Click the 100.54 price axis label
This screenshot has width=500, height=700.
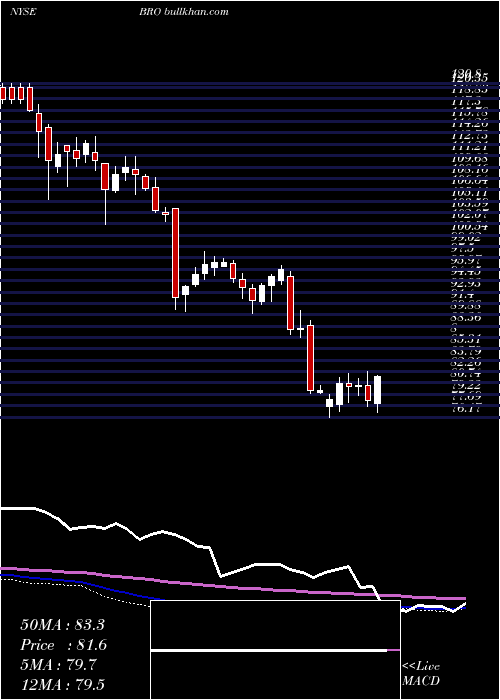468,227
